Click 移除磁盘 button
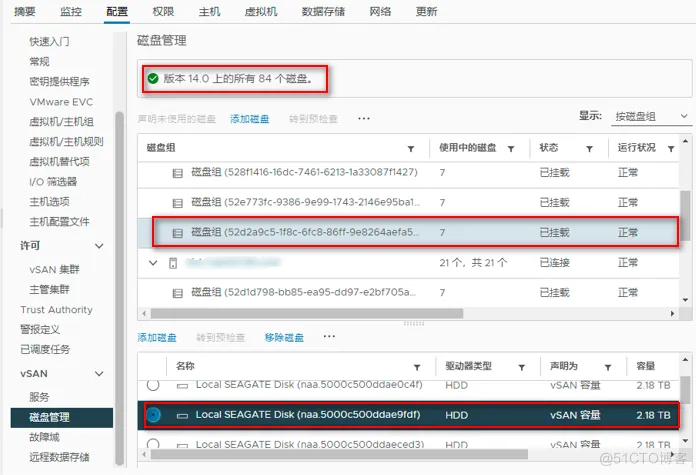Viewport: 696px width, 475px height. tap(285, 337)
